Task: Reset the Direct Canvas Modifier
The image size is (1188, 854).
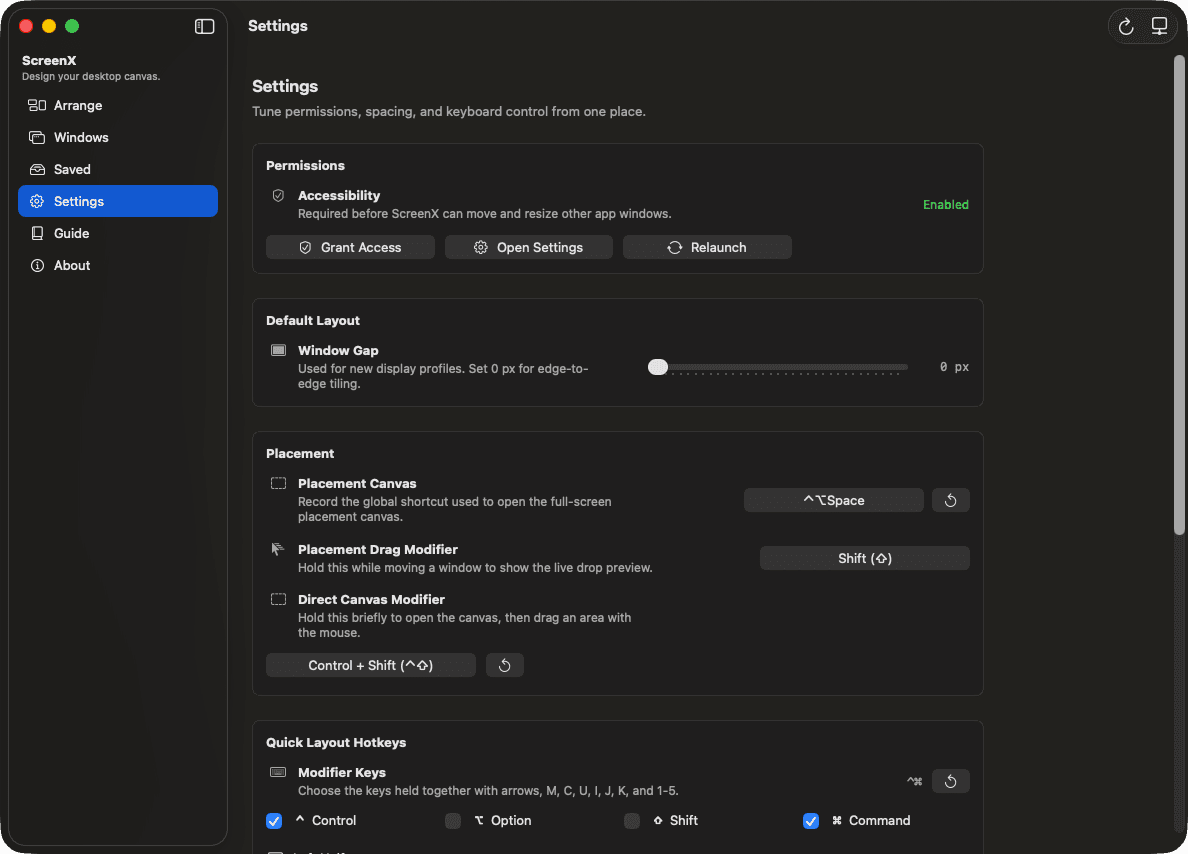Action: pos(505,665)
